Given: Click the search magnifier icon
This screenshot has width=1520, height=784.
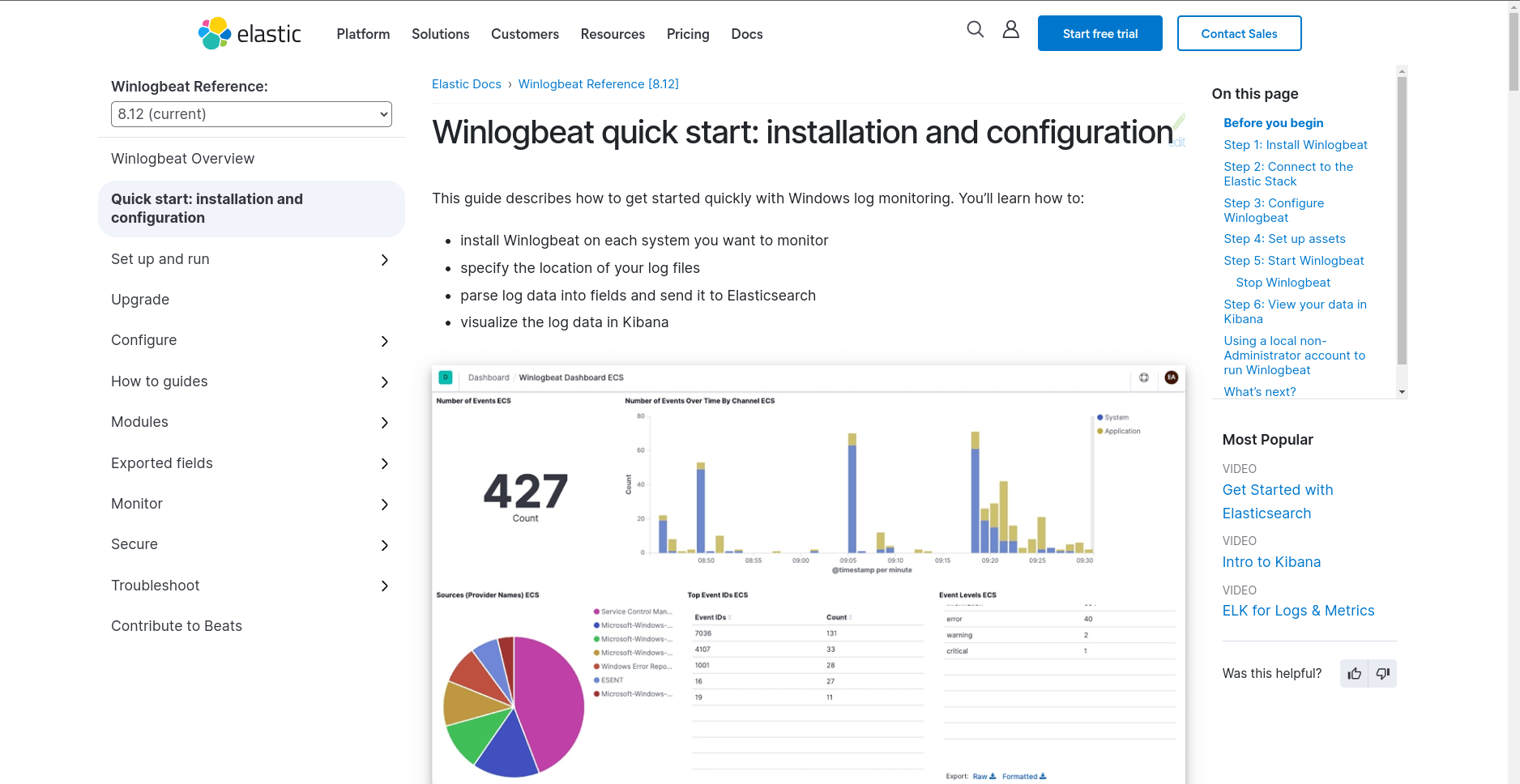Looking at the screenshot, I should (x=975, y=30).
